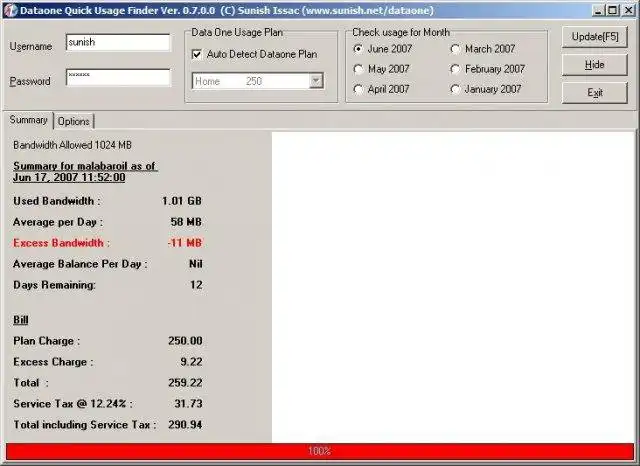The height and width of the screenshot is (466, 640).
Task: Close the Dataone window
Action: click(x=628, y=10)
